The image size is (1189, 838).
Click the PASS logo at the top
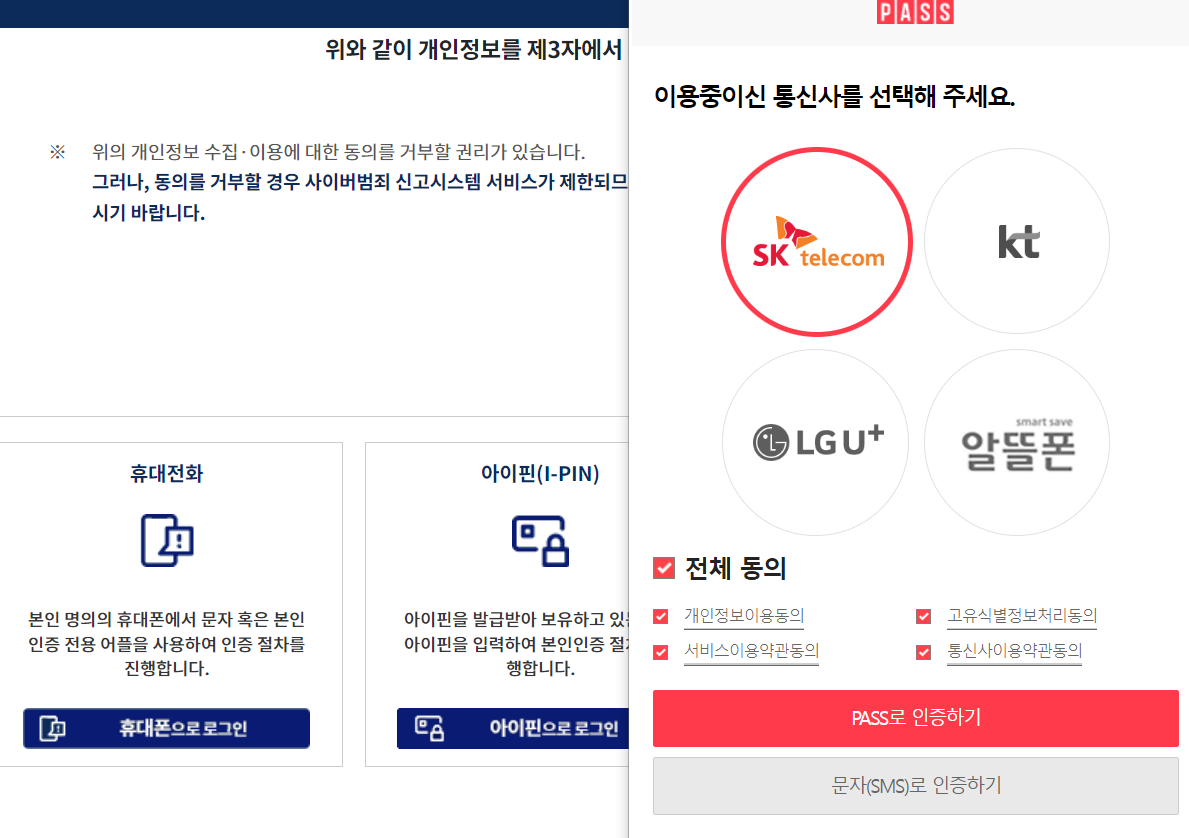click(x=915, y=12)
